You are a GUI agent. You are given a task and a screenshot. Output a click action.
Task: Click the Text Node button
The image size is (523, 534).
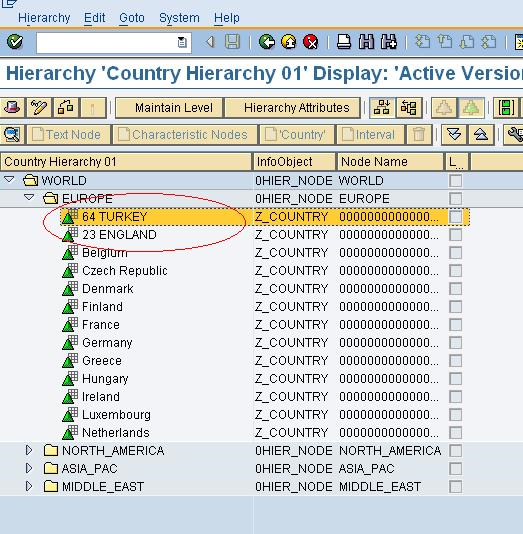pos(69,135)
